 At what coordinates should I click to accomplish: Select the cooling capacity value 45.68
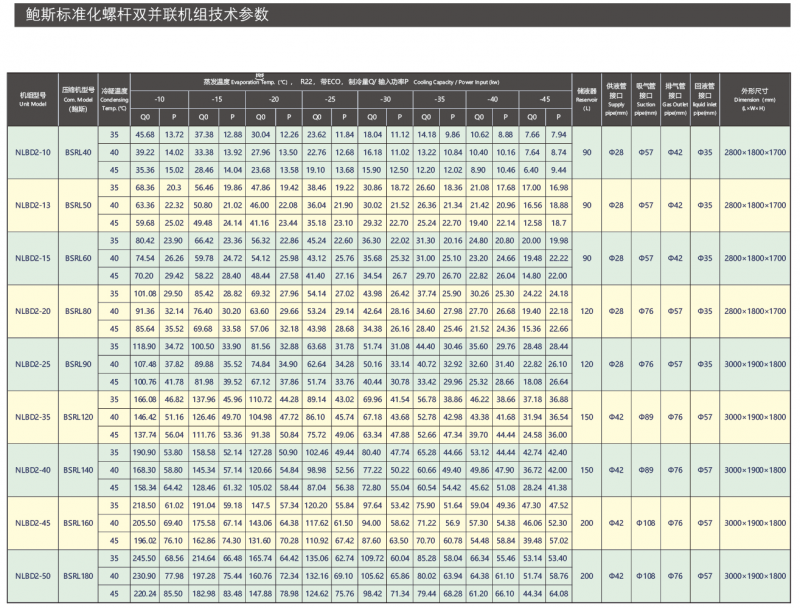point(145,135)
